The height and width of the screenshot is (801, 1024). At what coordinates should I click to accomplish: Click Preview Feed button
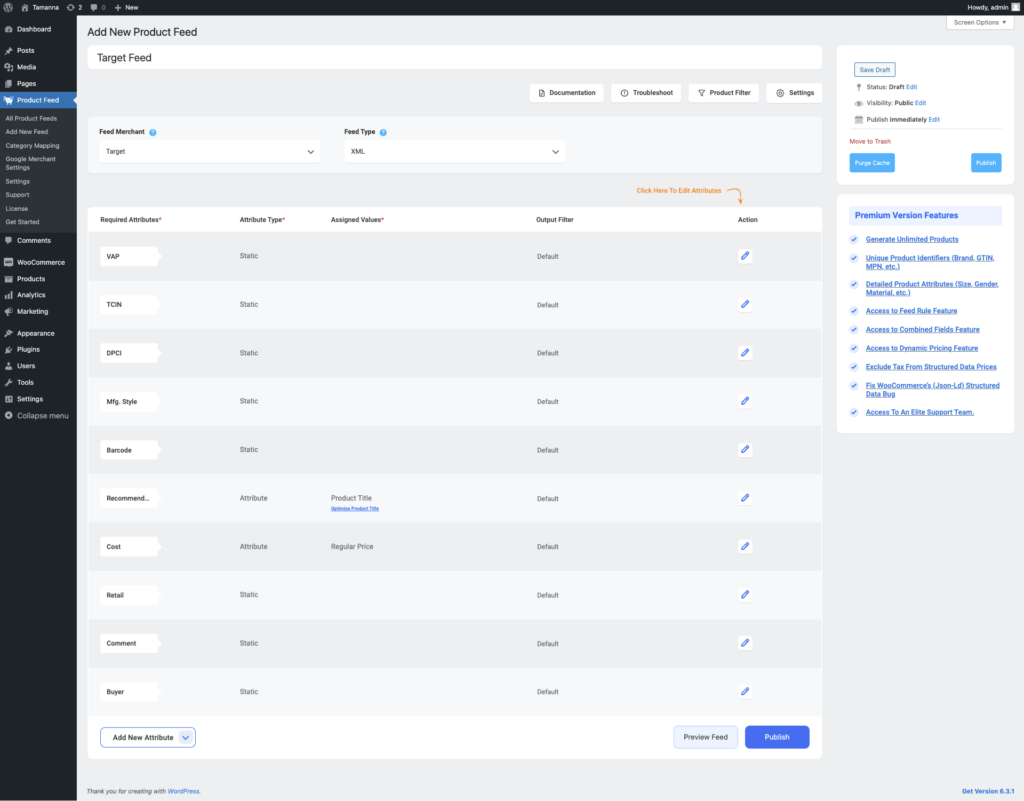click(705, 737)
